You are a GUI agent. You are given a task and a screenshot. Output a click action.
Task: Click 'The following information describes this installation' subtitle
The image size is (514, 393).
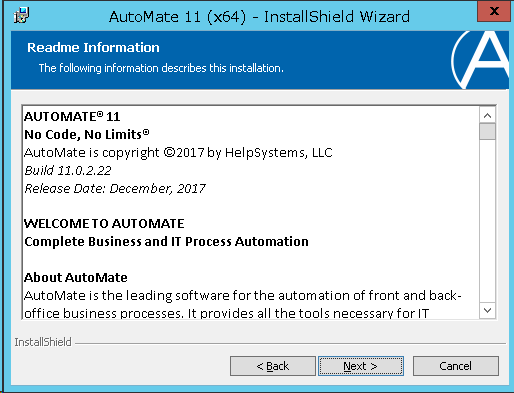[161, 68]
